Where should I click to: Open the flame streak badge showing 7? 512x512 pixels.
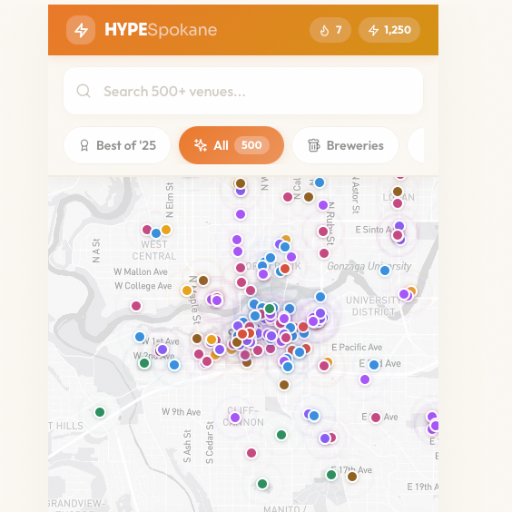(x=330, y=30)
